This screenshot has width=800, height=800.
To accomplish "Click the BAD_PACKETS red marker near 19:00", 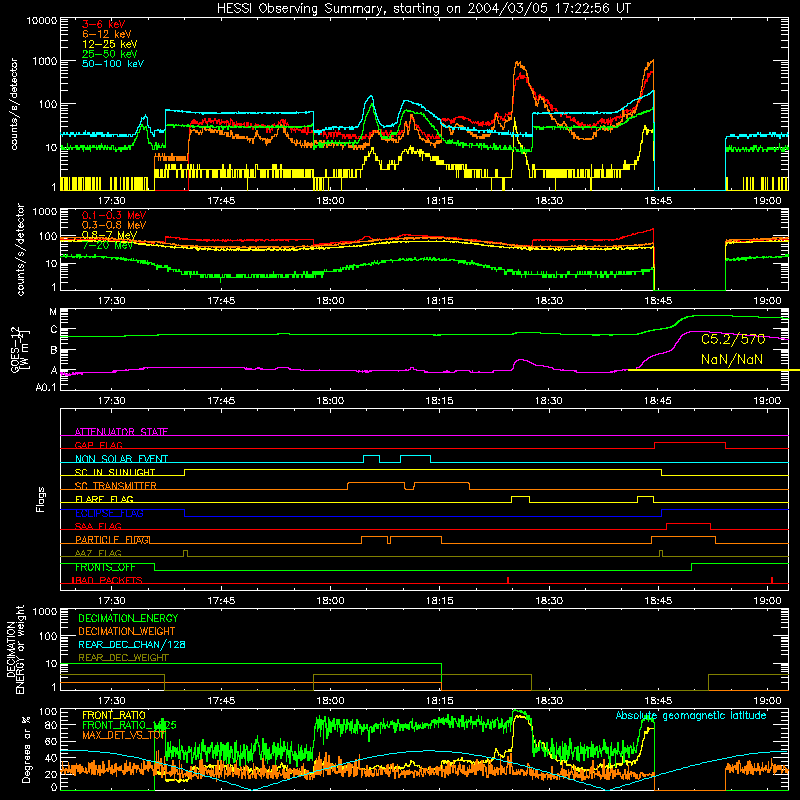I will coord(772,580).
